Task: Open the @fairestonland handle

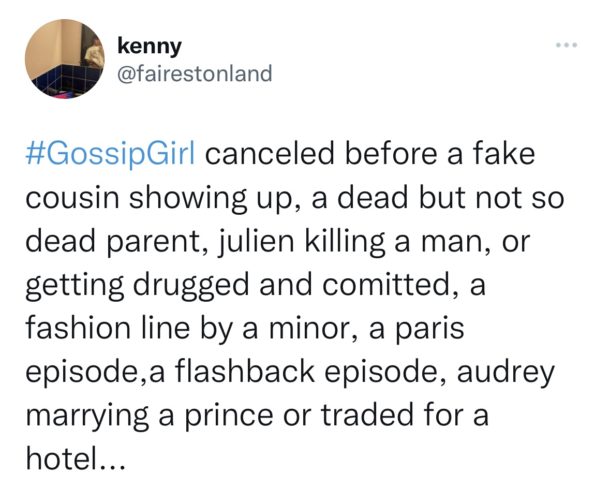Action: [x=195, y=73]
